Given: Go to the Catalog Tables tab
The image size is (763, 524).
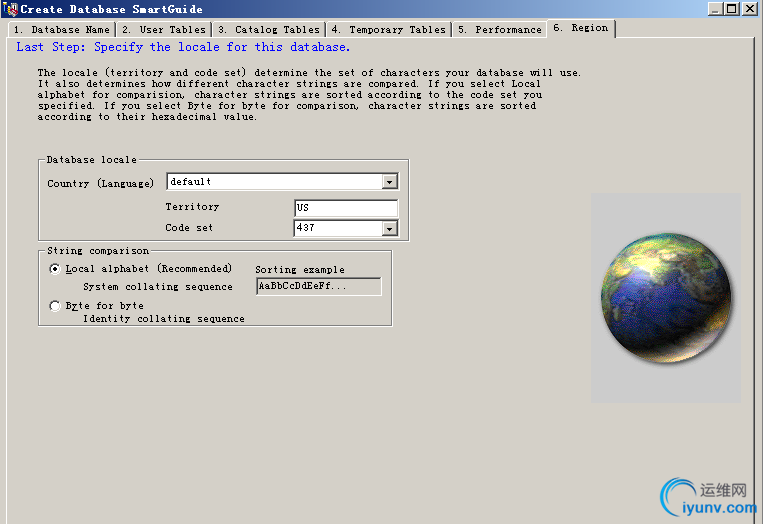Looking at the screenshot, I should [269, 30].
